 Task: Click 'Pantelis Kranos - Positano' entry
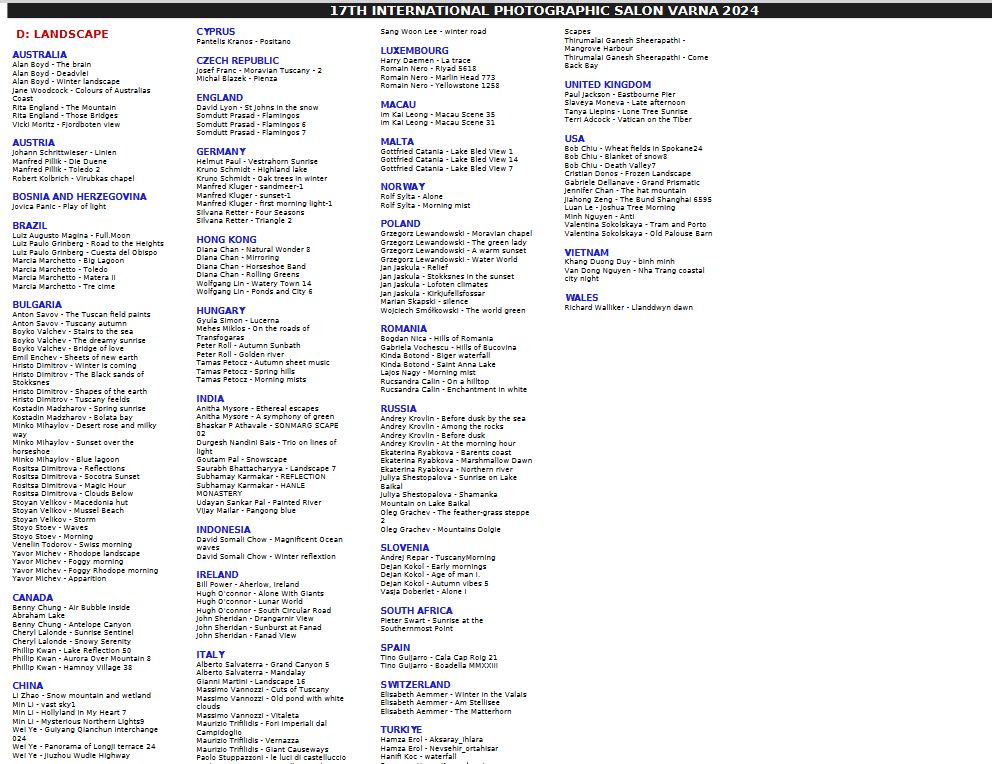click(x=244, y=42)
